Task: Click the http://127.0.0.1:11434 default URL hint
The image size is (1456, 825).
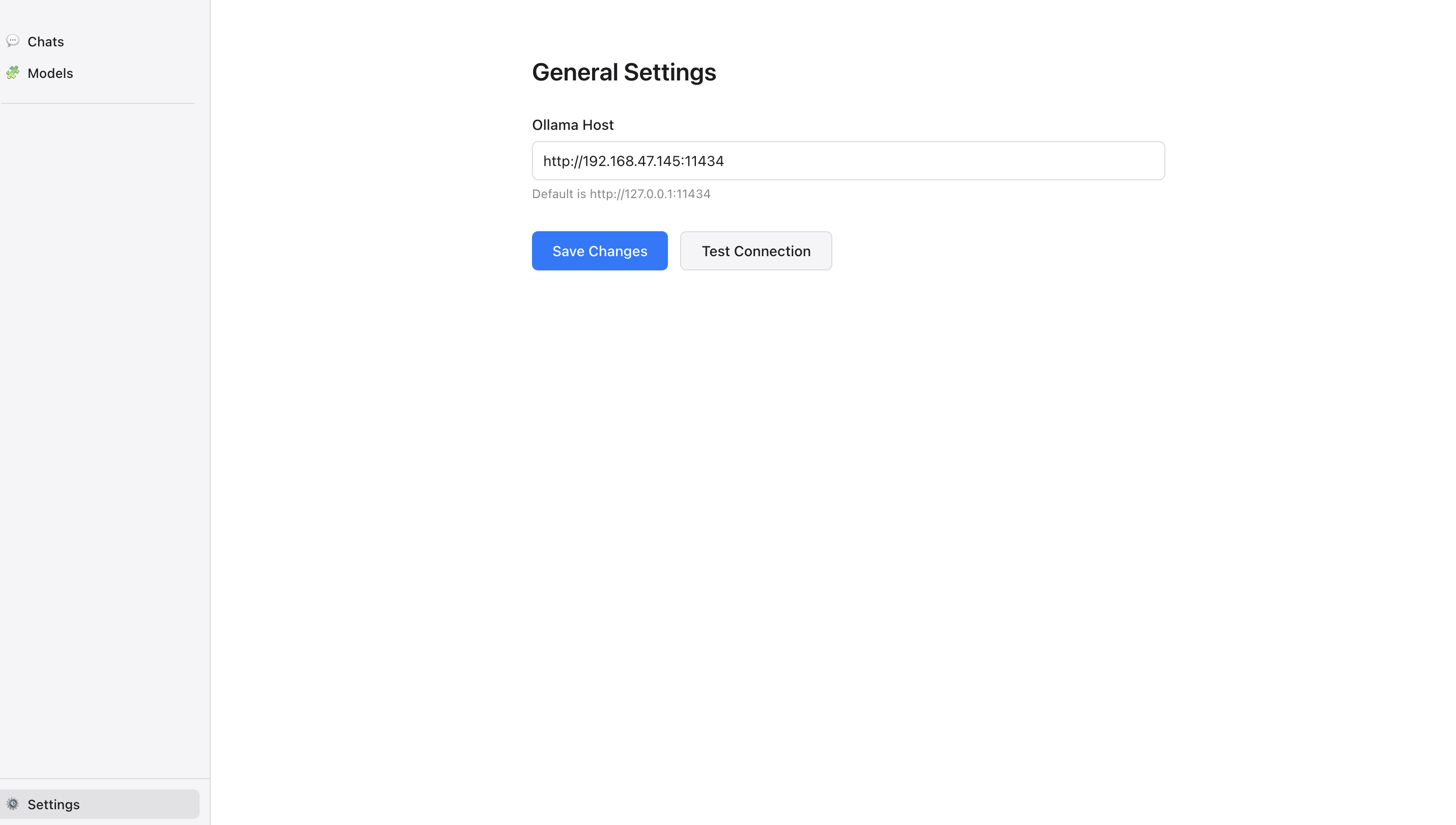Action: tap(650, 194)
